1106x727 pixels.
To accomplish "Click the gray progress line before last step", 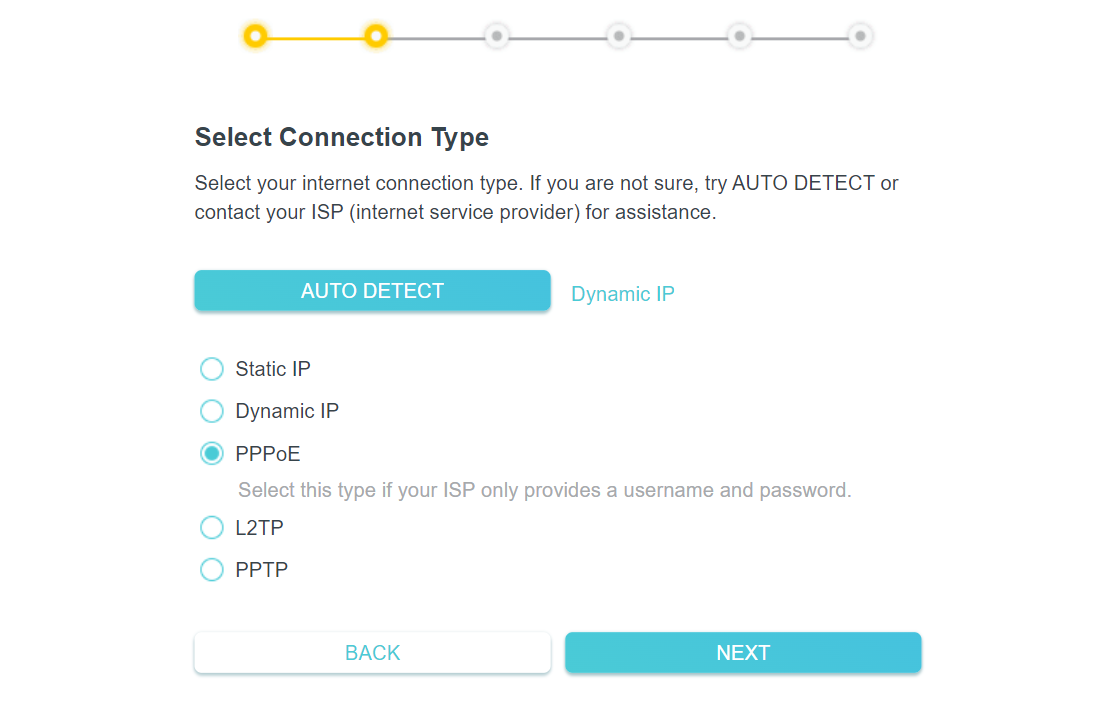I will (798, 38).
